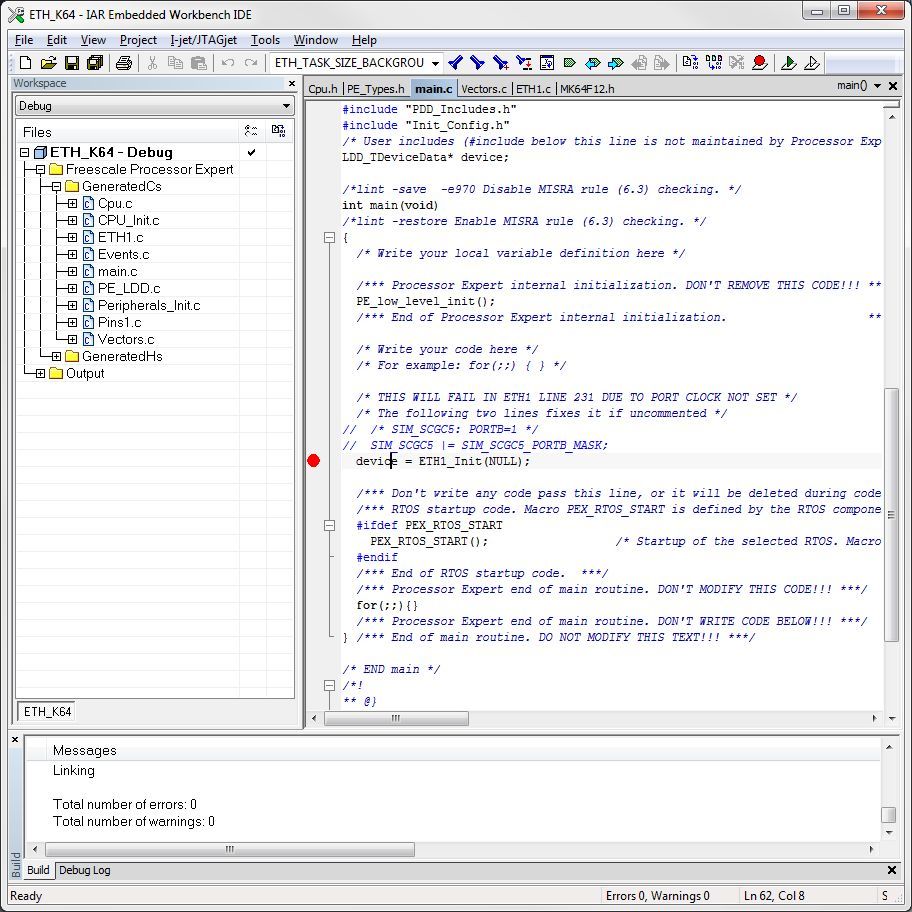Open the File menu
This screenshot has height=912, width=912.
click(24, 40)
